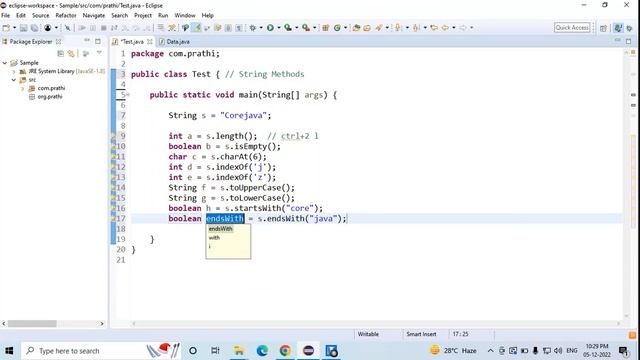
Task: Click the Package Explorer horizontal scrollbar
Action: [32, 324]
